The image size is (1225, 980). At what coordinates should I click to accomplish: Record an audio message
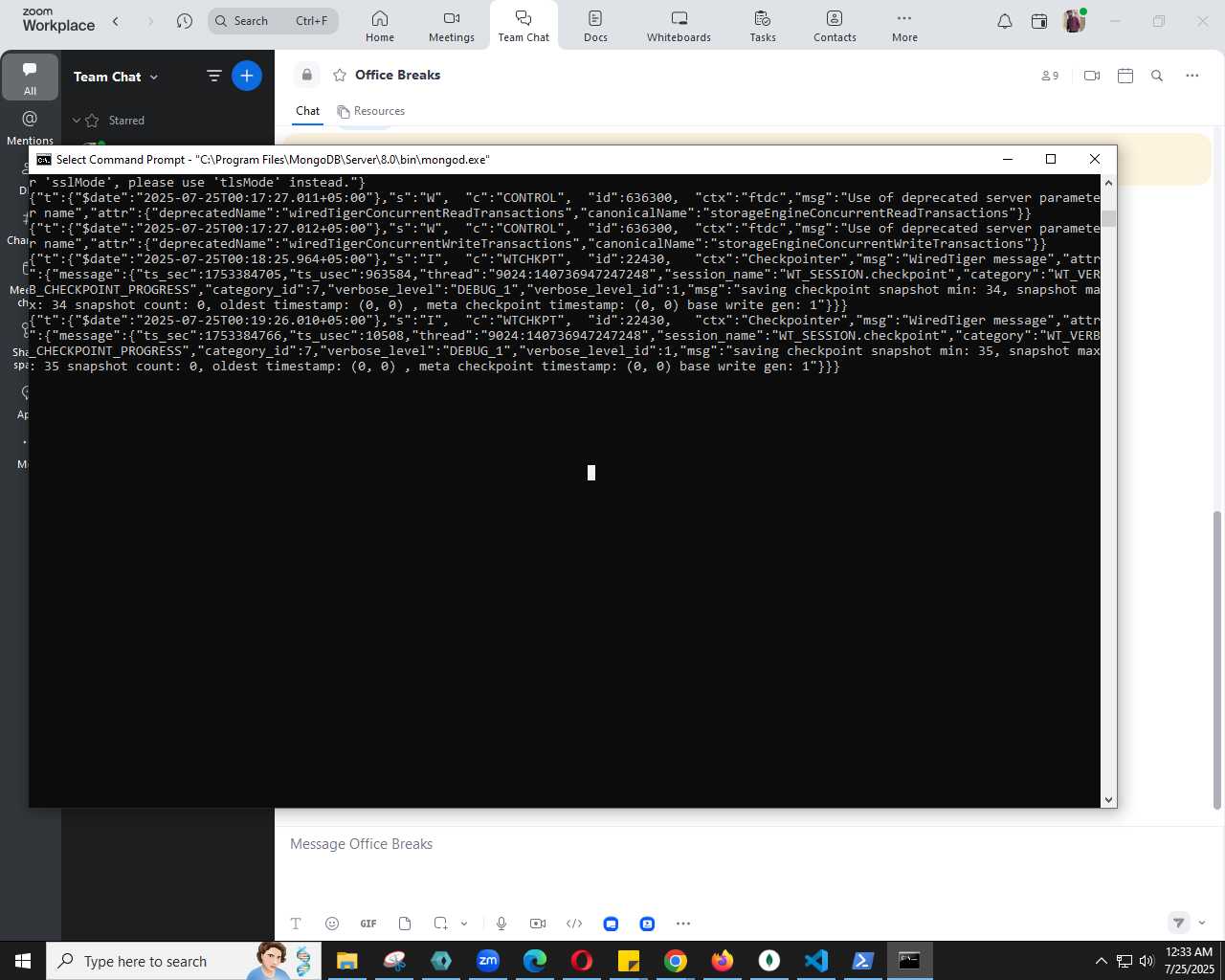(x=501, y=924)
